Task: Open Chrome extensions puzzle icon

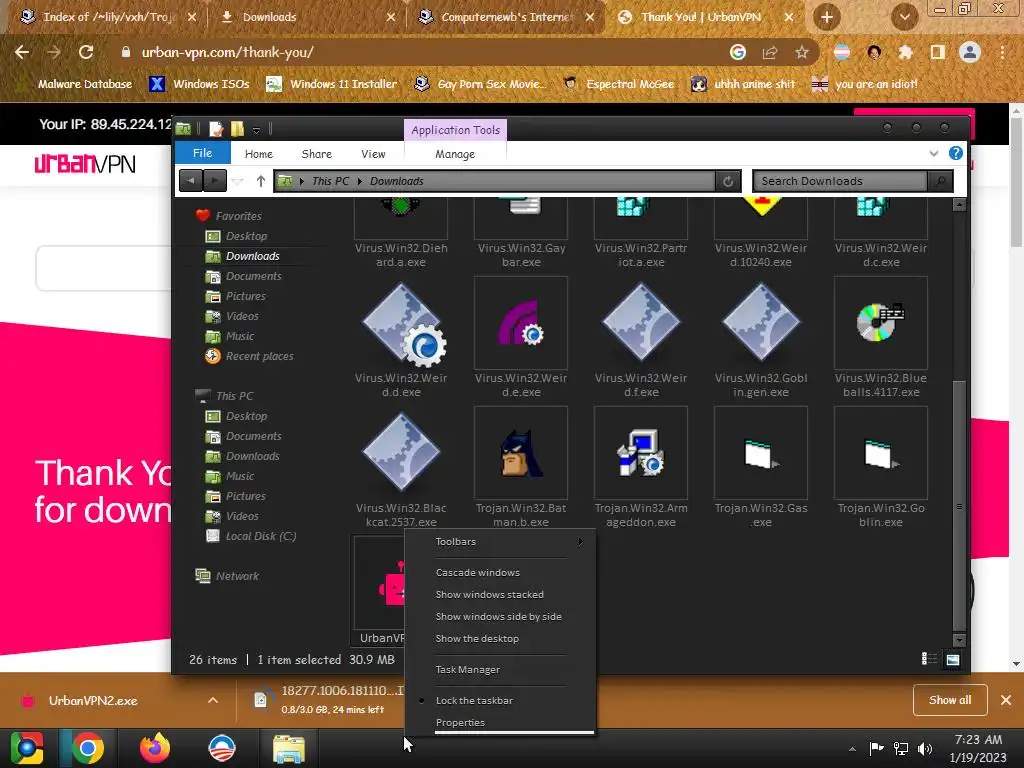Action: click(x=906, y=52)
